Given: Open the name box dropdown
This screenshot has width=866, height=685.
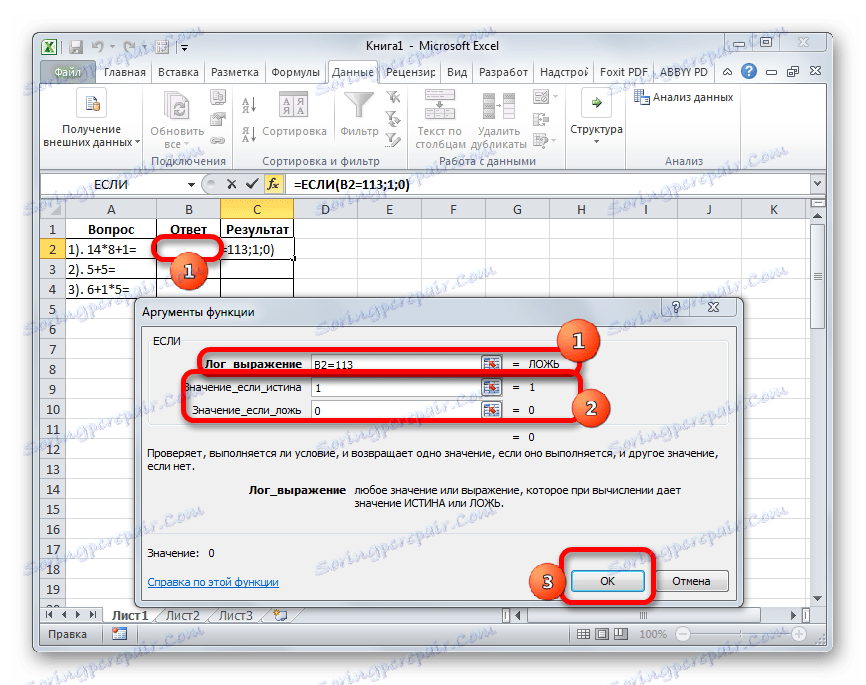Looking at the screenshot, I should pyautogui.click(x=191, y=185).
